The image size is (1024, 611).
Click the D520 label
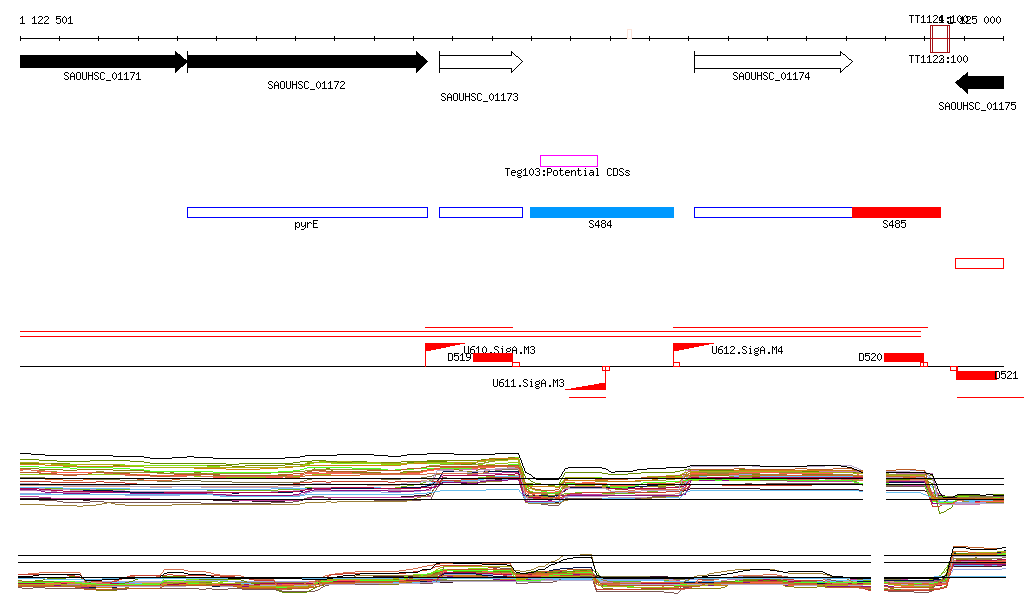pos(871,358)
